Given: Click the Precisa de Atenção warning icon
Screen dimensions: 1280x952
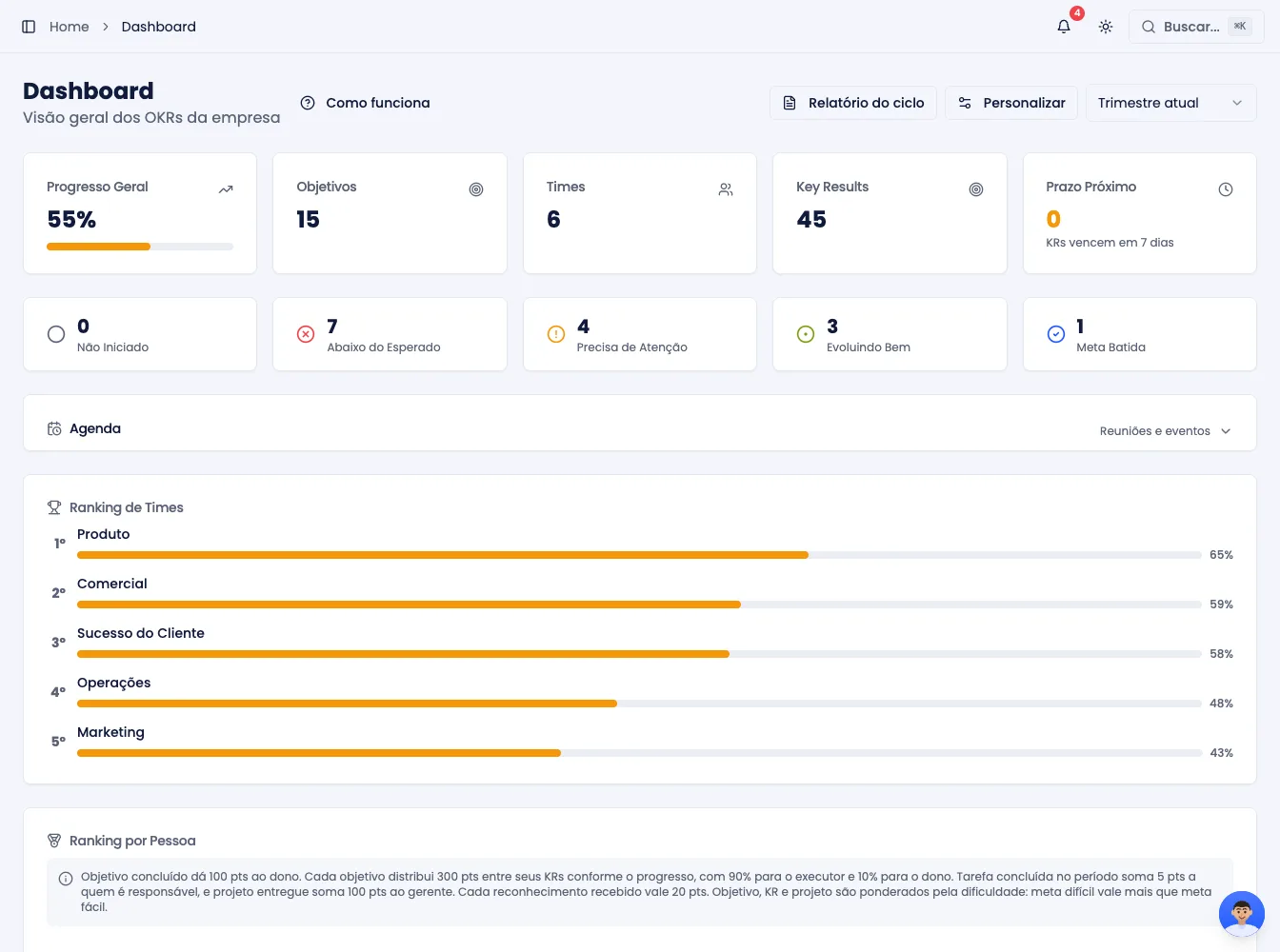Looking at the screenshot, I should tap(556, 334).
